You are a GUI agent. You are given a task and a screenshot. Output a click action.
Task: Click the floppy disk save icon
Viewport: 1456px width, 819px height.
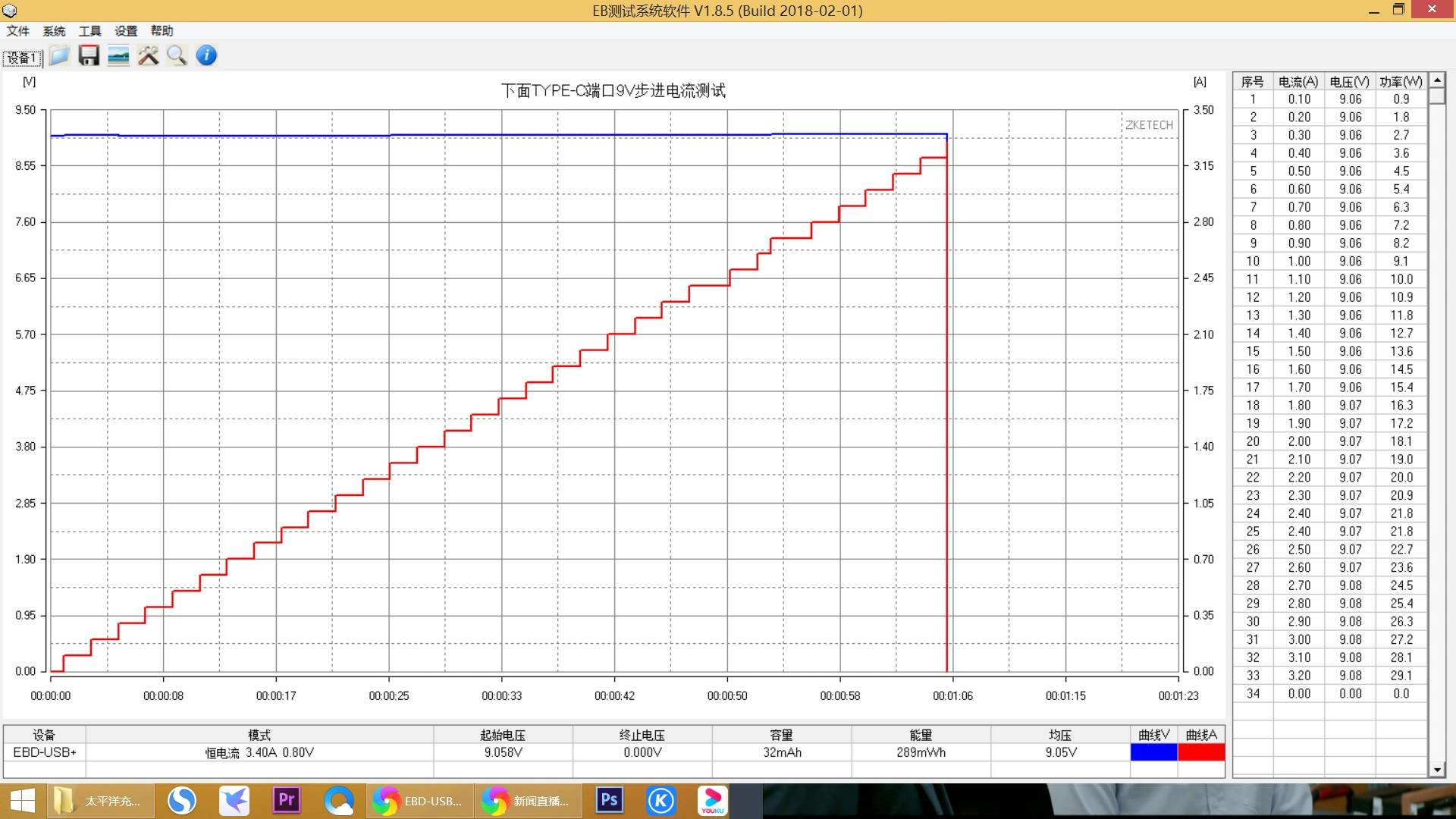(89, 55)
